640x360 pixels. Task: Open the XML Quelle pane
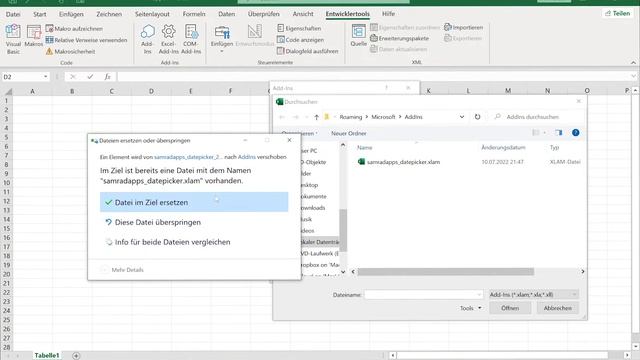click(x=358, y=36)
